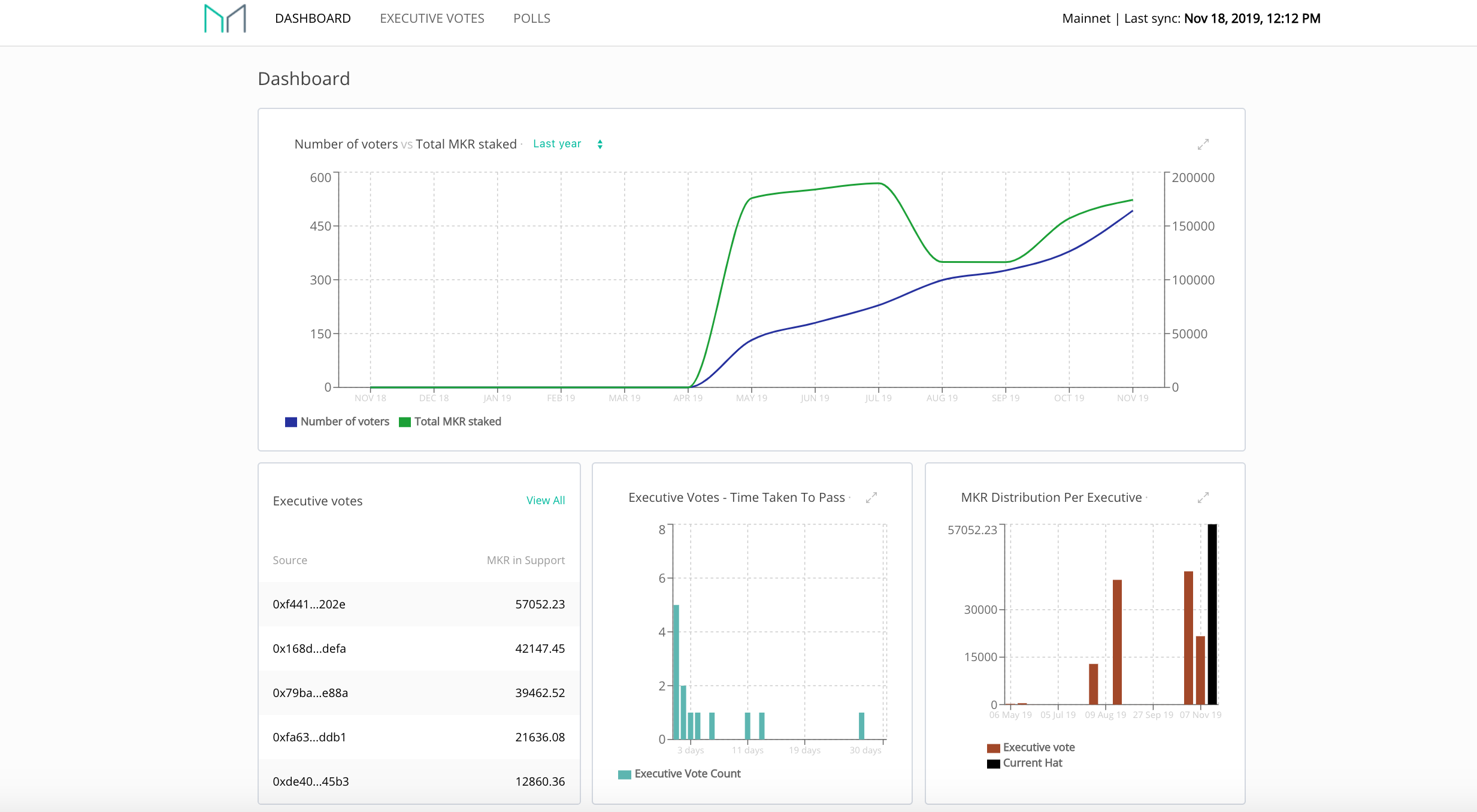Expand the voters vs MKR staked chart
The height and width of the screenshot is (812, 1477).
coord(1203,144)
